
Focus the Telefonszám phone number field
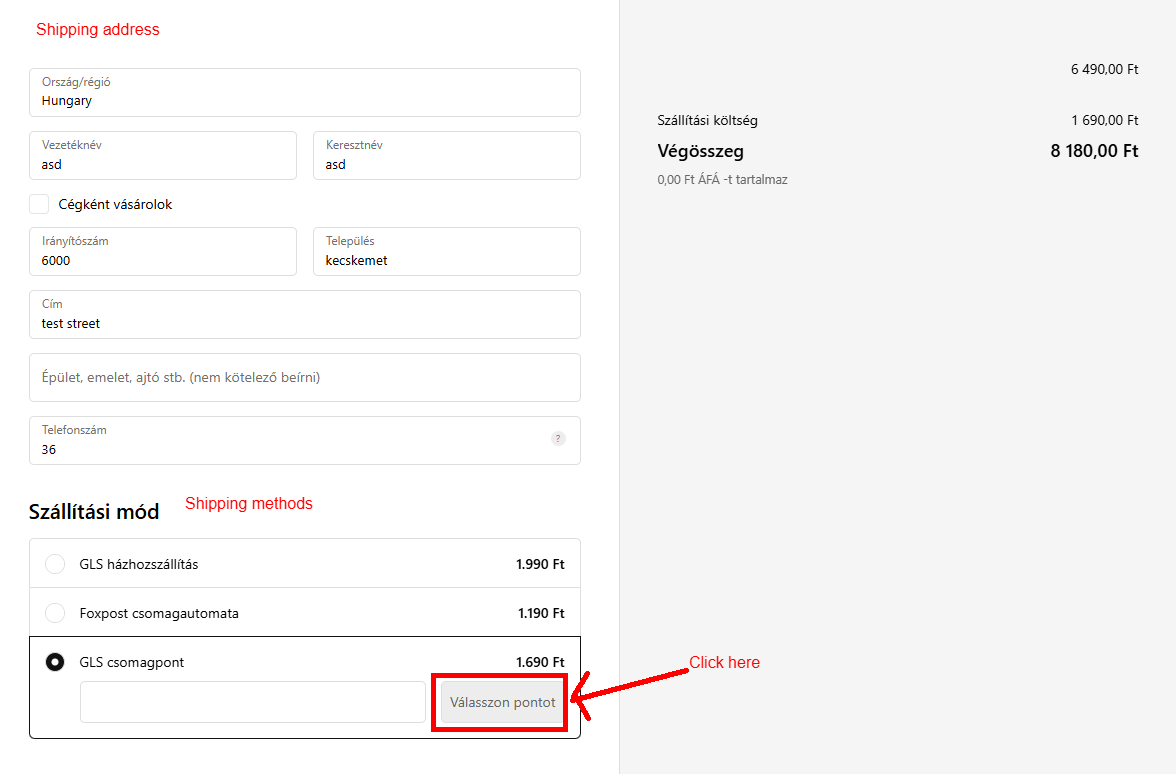(x=290, y=441)
